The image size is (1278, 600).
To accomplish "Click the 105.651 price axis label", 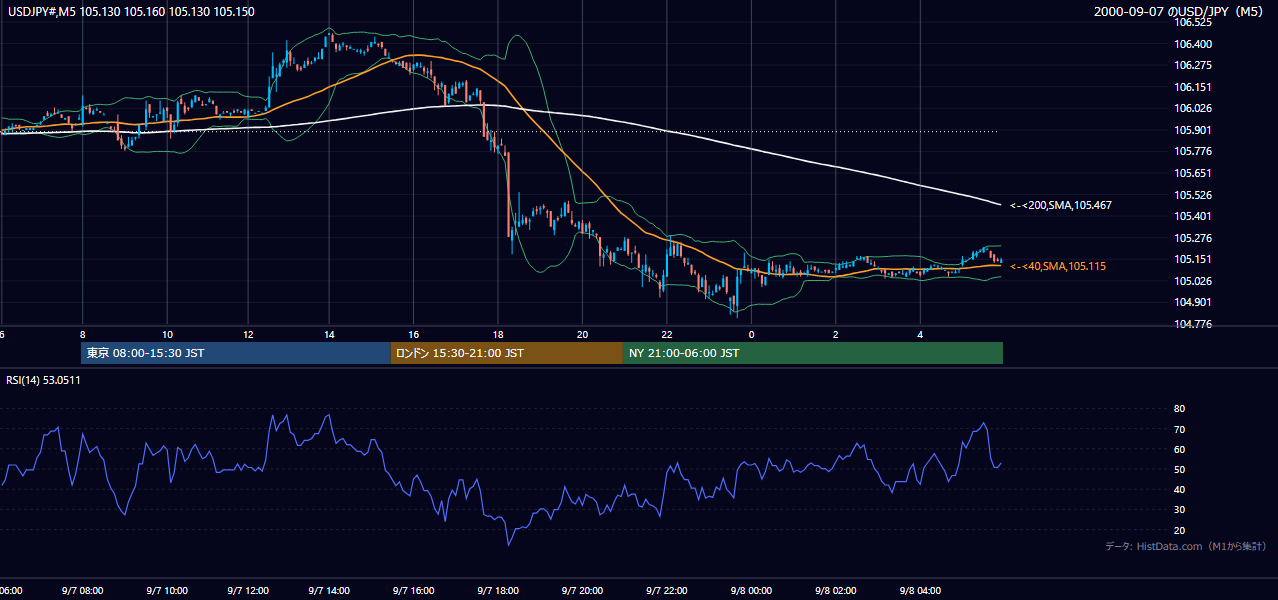I will (1193, 173).
